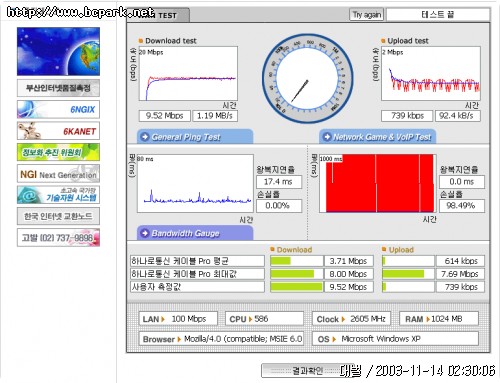Screen dimensions: 500x383
Task: Click the speedometer gauge dial
Action: (x=307, y=79)
